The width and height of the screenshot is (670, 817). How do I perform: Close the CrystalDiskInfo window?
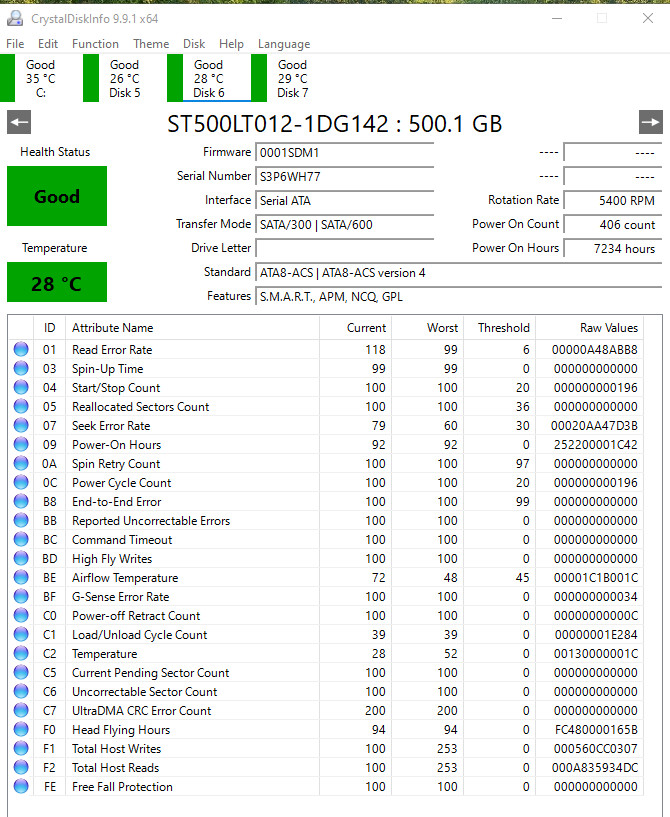(x=648, y=18)
